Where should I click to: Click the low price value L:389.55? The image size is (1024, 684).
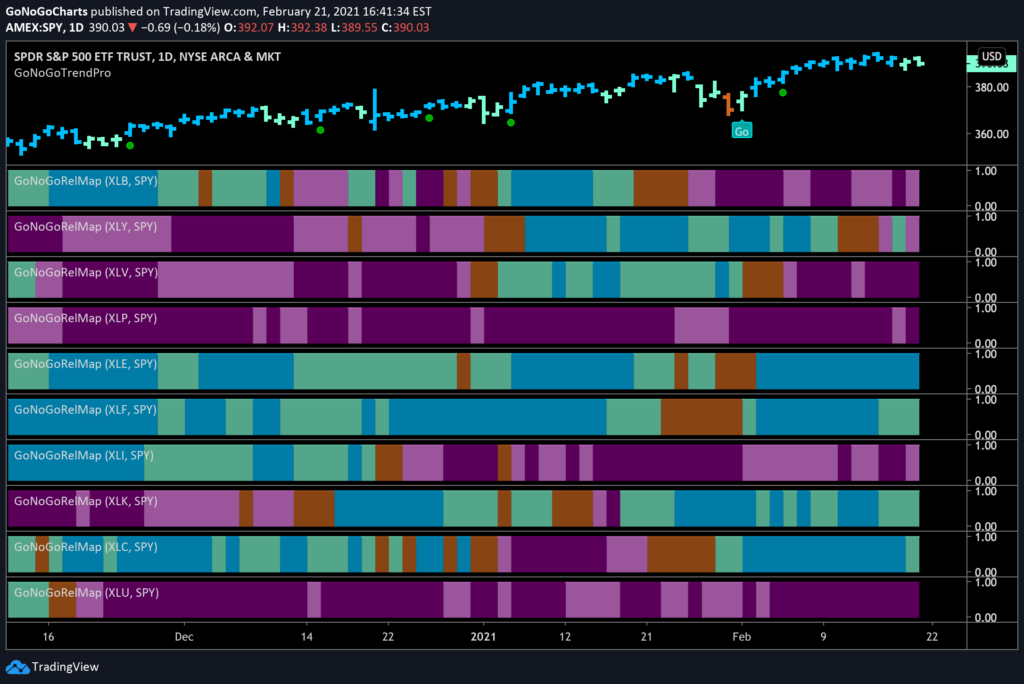(353, 27)
